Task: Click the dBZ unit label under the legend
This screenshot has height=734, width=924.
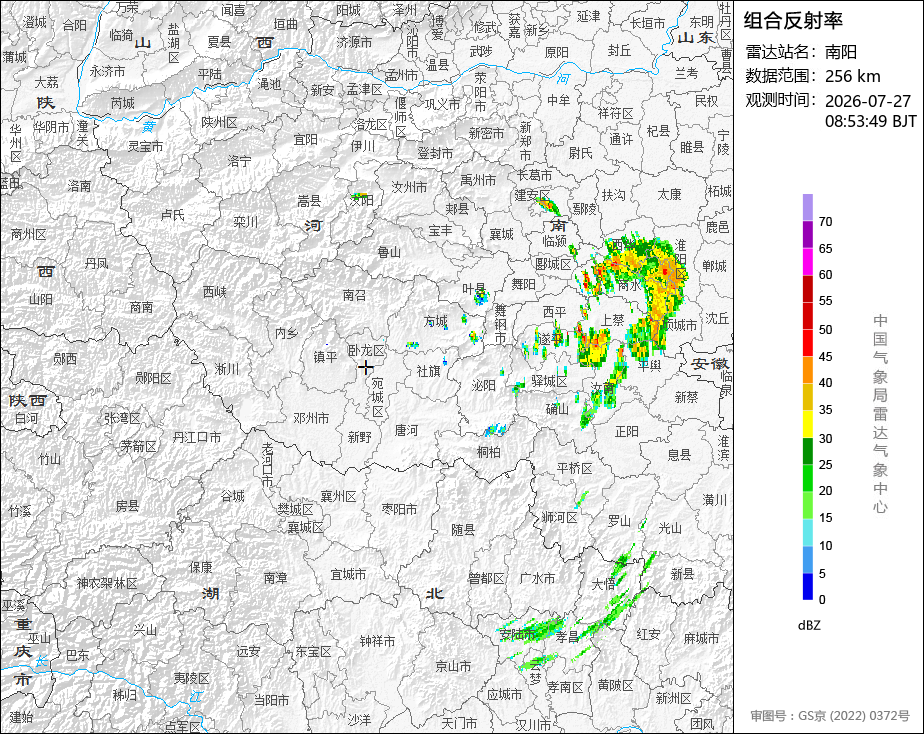Action: click(809, 625)
